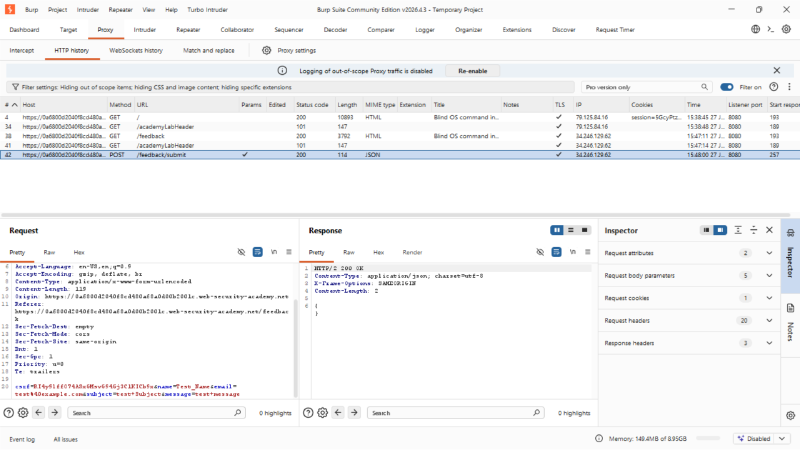The image size is (800, 450).
Task: Click the Response search input field
Action: (x=455, y=413)
